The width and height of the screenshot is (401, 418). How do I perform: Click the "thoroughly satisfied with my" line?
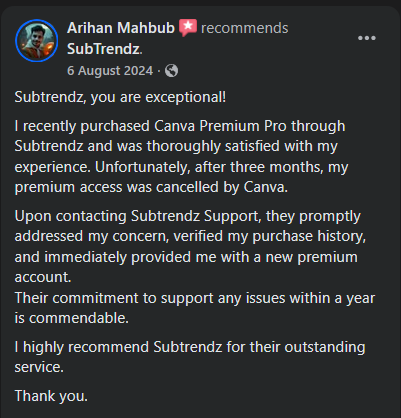(x=176, y=147)
